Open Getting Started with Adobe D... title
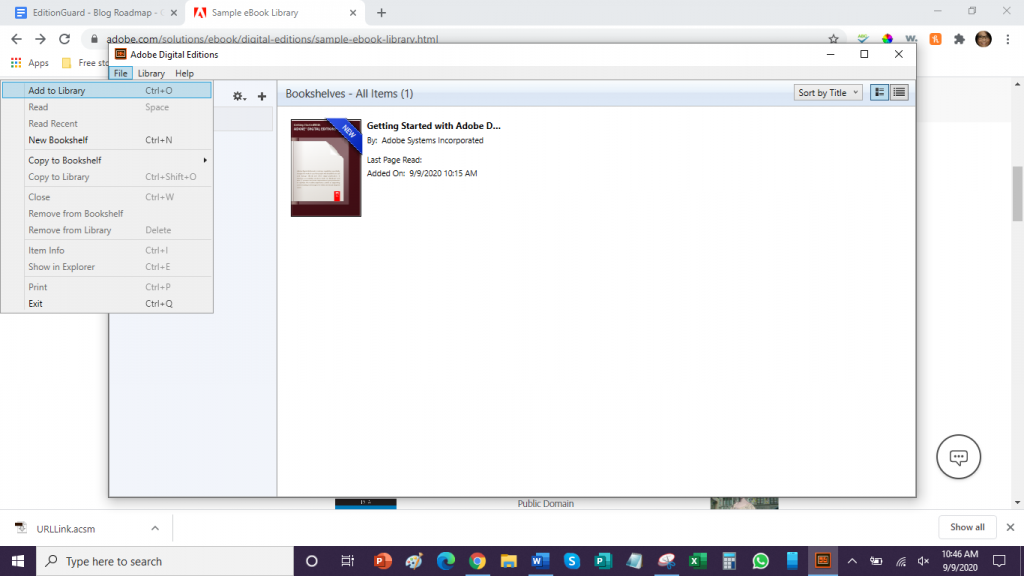The image size is (1024, 576). [x=434, y=125]
